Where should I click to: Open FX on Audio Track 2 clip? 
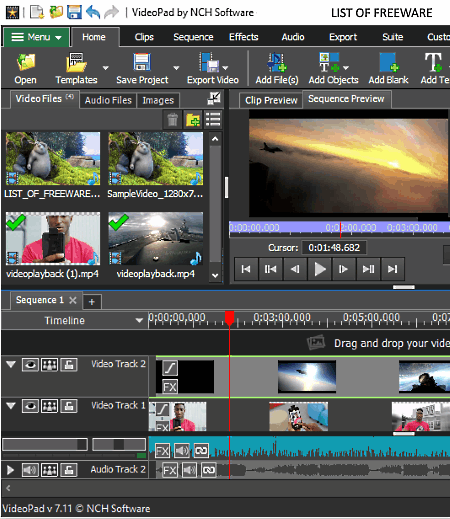(x=170, y=470)
